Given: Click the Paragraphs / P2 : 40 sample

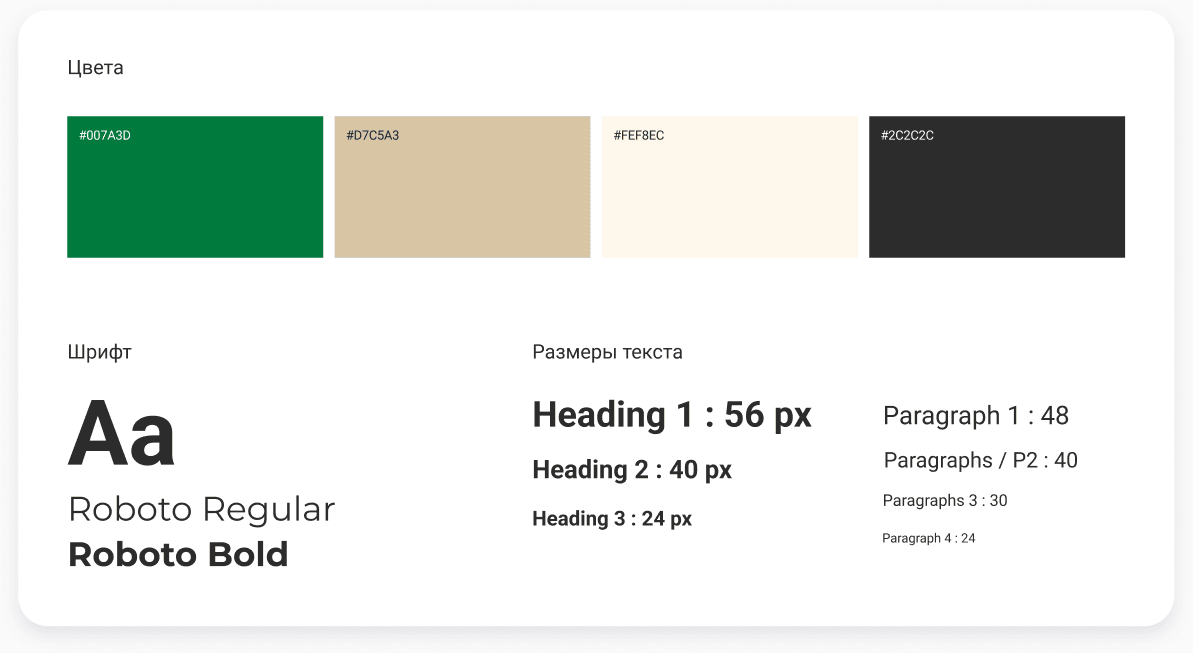Looking at the screenshot, I should [x=981, y=460].
